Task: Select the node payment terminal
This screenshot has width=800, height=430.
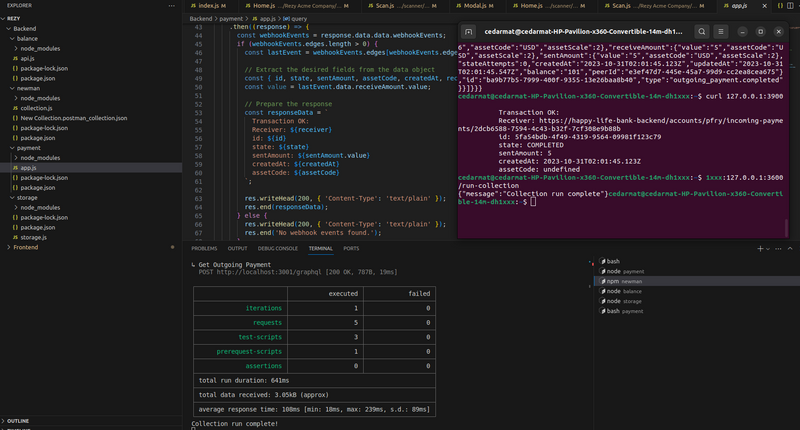Action: tap(697, 271)
